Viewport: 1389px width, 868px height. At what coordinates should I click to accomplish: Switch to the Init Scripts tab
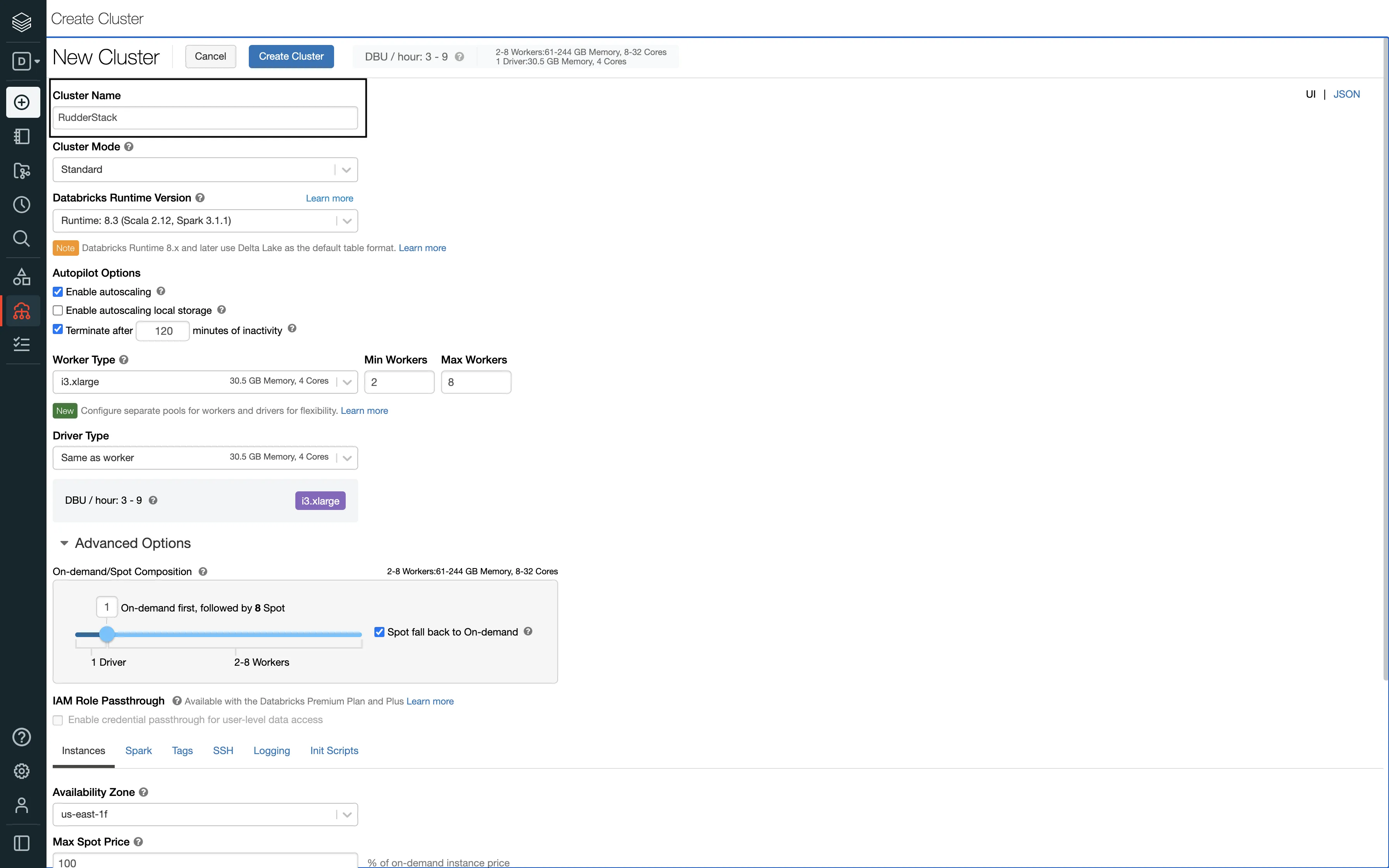click(334, 750)
